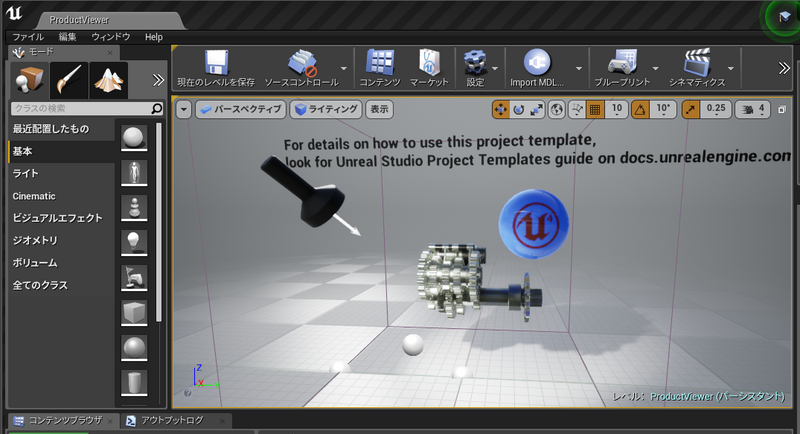
Task: Expand Modes panel overflow chevron
Action: 158,80
